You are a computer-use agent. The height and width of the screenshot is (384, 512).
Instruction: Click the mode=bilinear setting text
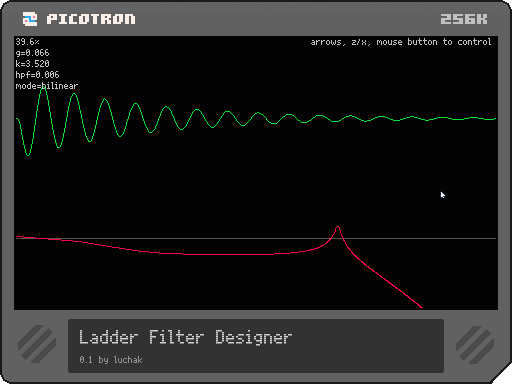pyautogui.click(x=47, y=86)
